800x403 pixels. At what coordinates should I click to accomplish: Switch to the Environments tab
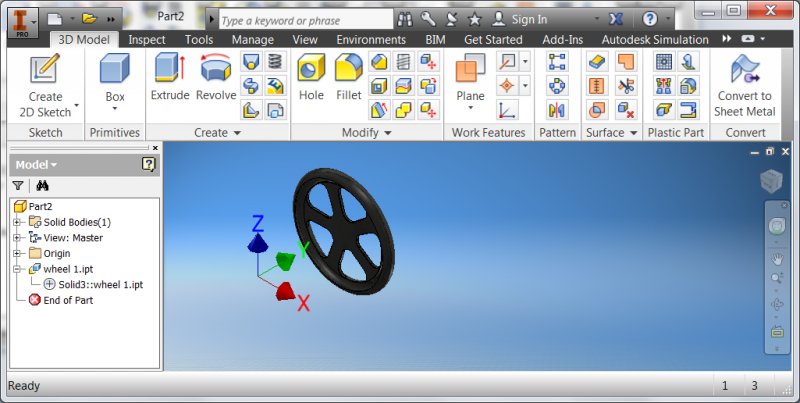[371, 40]
